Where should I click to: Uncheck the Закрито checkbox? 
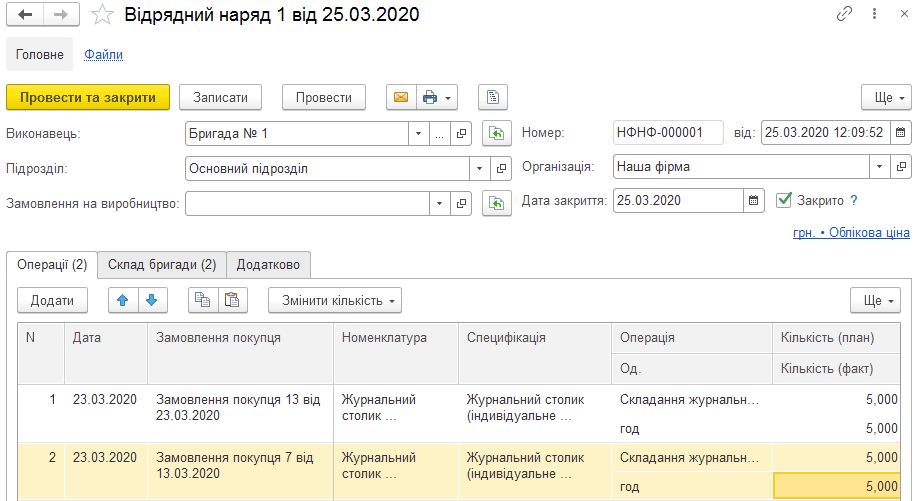(784, 200)
